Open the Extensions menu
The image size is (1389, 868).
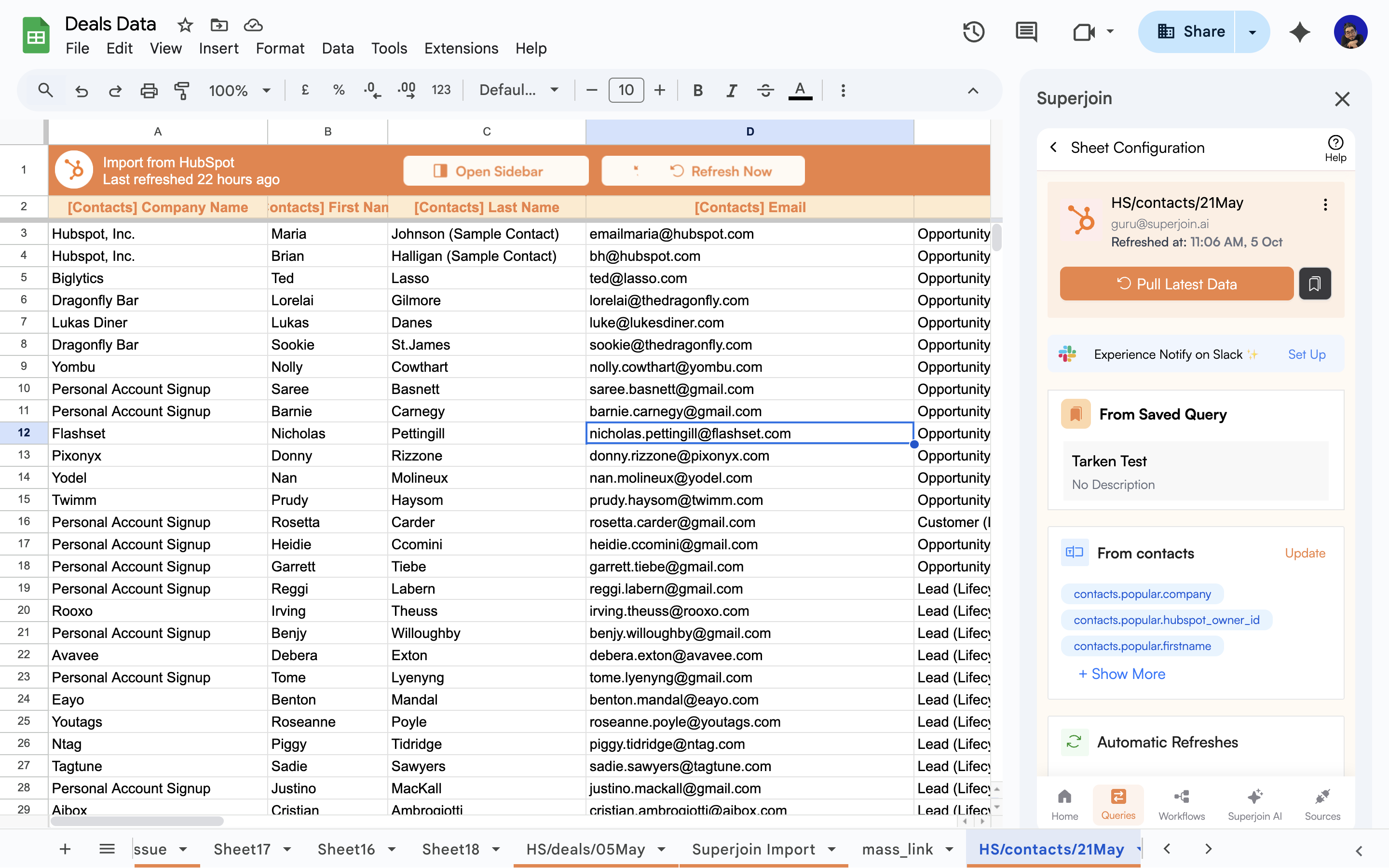tap(461, 48)
